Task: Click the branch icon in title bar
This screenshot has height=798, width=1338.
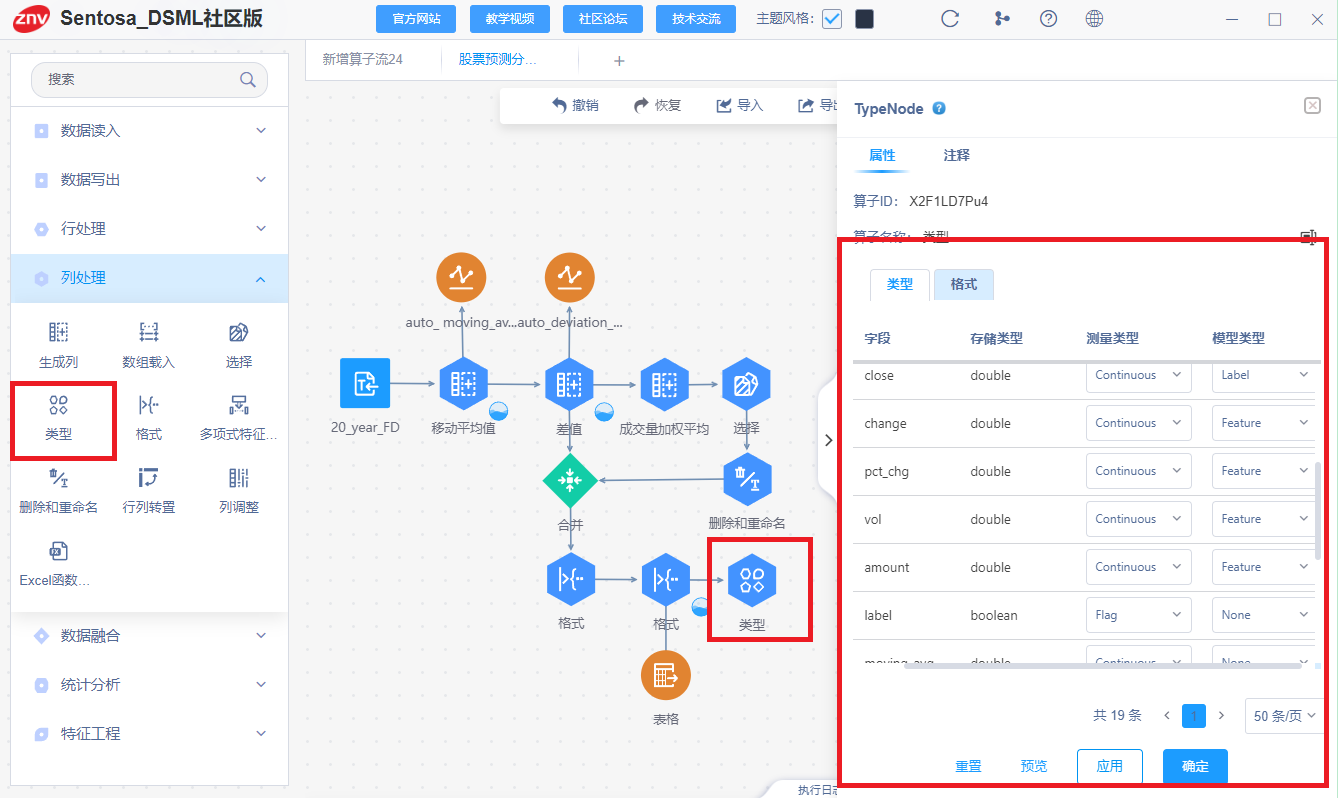Action: [1002, 19]
